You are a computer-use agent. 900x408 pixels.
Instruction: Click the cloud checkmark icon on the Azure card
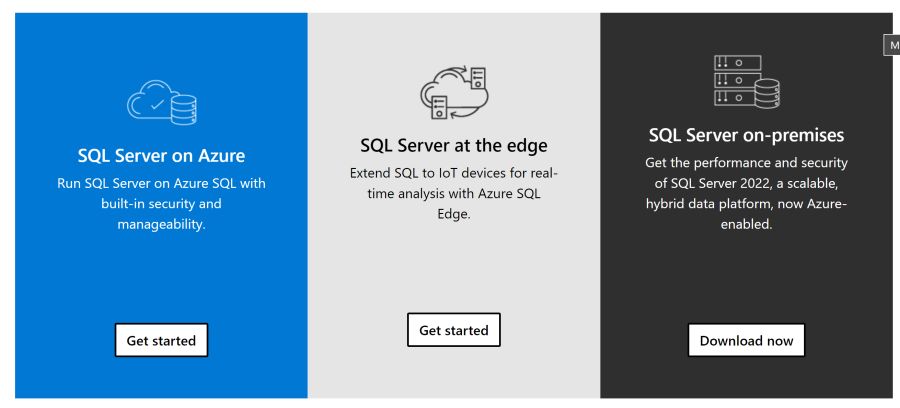click(150, 104)
